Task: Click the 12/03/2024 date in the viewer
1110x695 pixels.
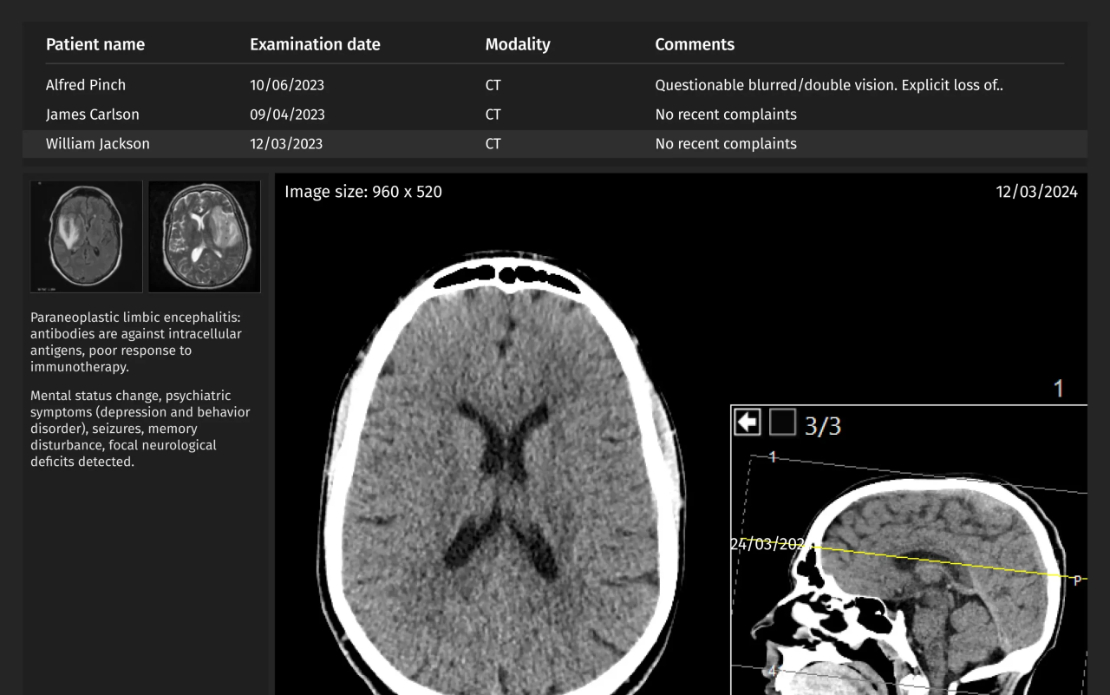Action: point(1036,192)
